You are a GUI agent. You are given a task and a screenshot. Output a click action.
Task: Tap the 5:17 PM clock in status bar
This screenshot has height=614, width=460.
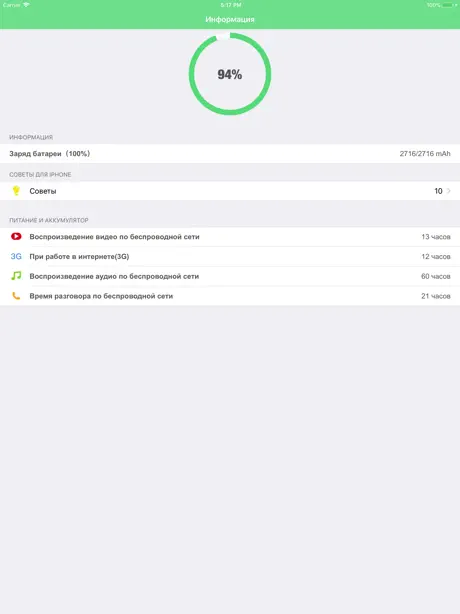click(x=231, y=5)
